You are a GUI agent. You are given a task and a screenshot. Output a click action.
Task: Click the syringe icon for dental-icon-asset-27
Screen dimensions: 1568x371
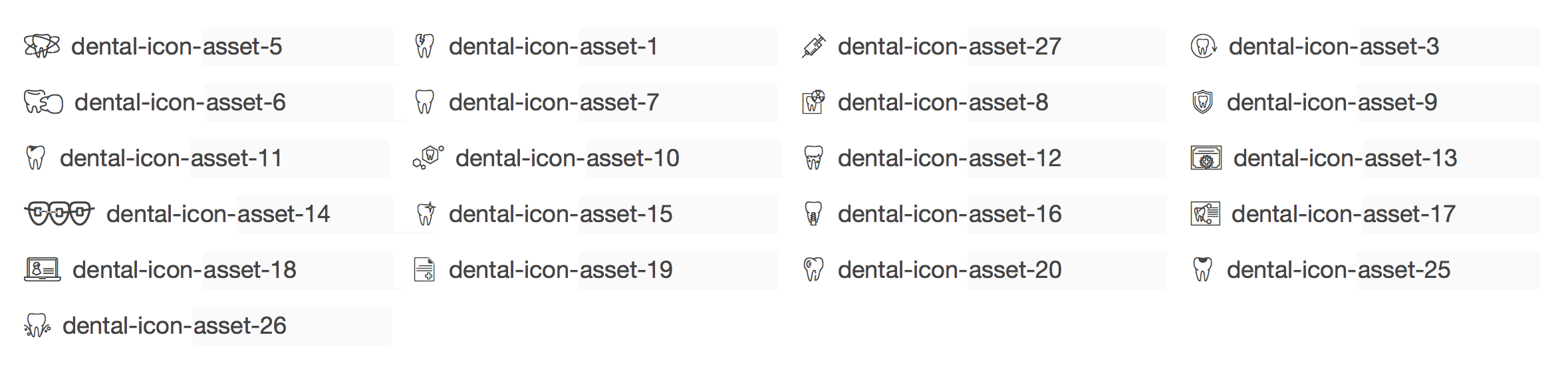click(813, 47)
